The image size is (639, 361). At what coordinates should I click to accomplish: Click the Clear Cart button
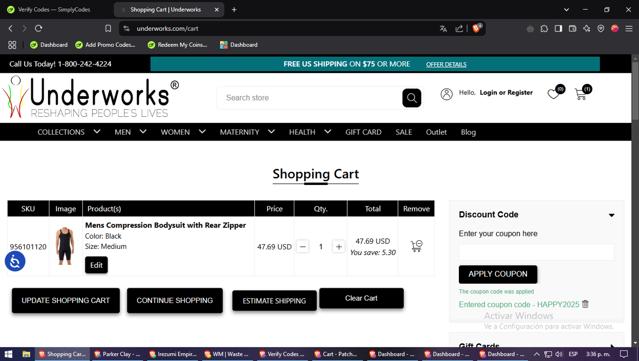pos(361,298)
